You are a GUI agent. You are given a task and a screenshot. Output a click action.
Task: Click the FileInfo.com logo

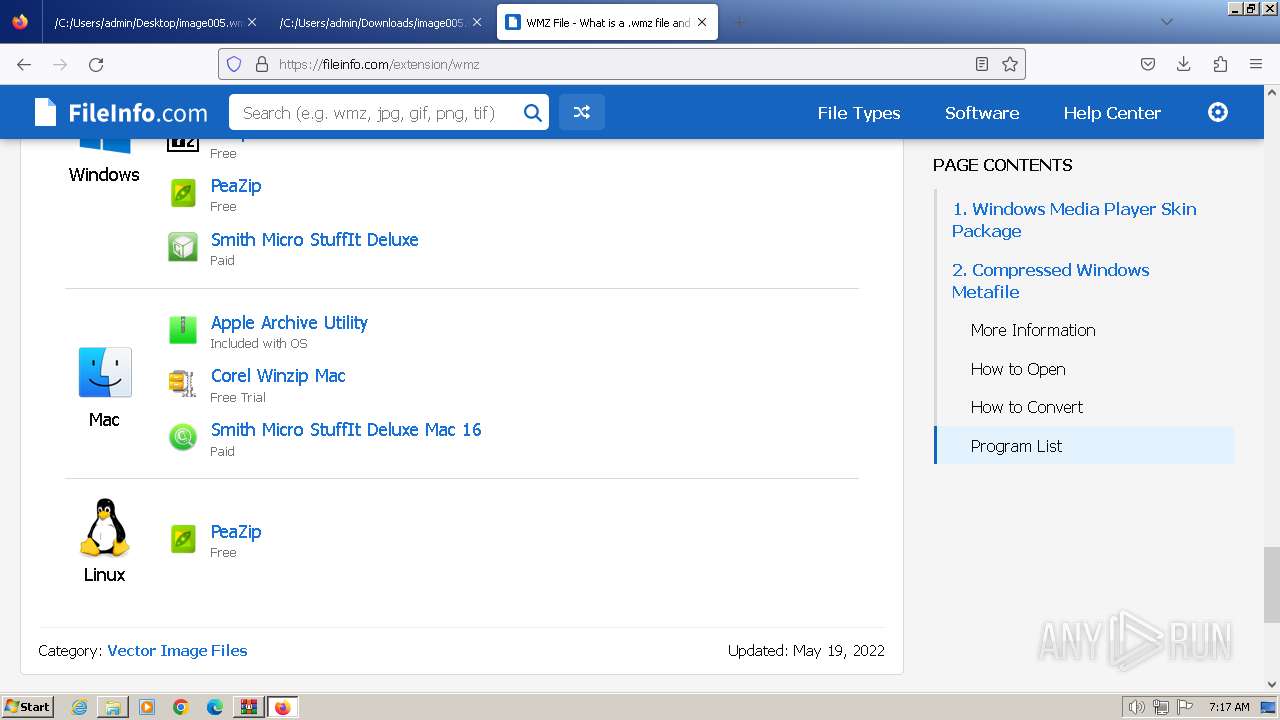[x=120, y=113]
